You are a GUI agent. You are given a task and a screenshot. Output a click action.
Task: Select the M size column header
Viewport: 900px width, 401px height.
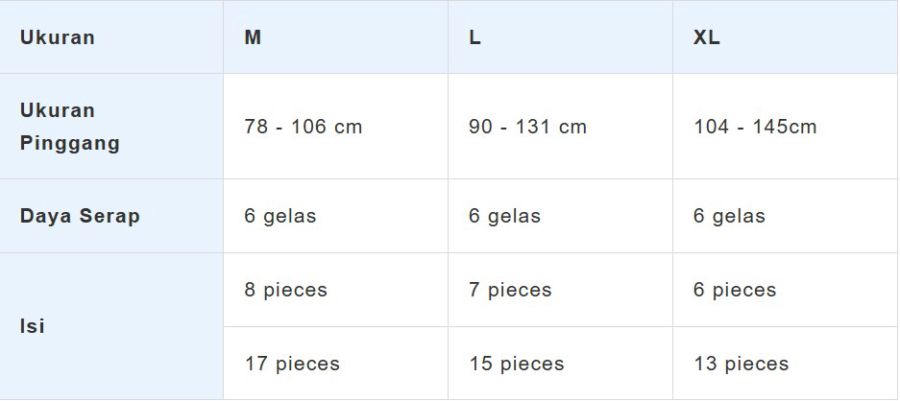tap(253, 38)
